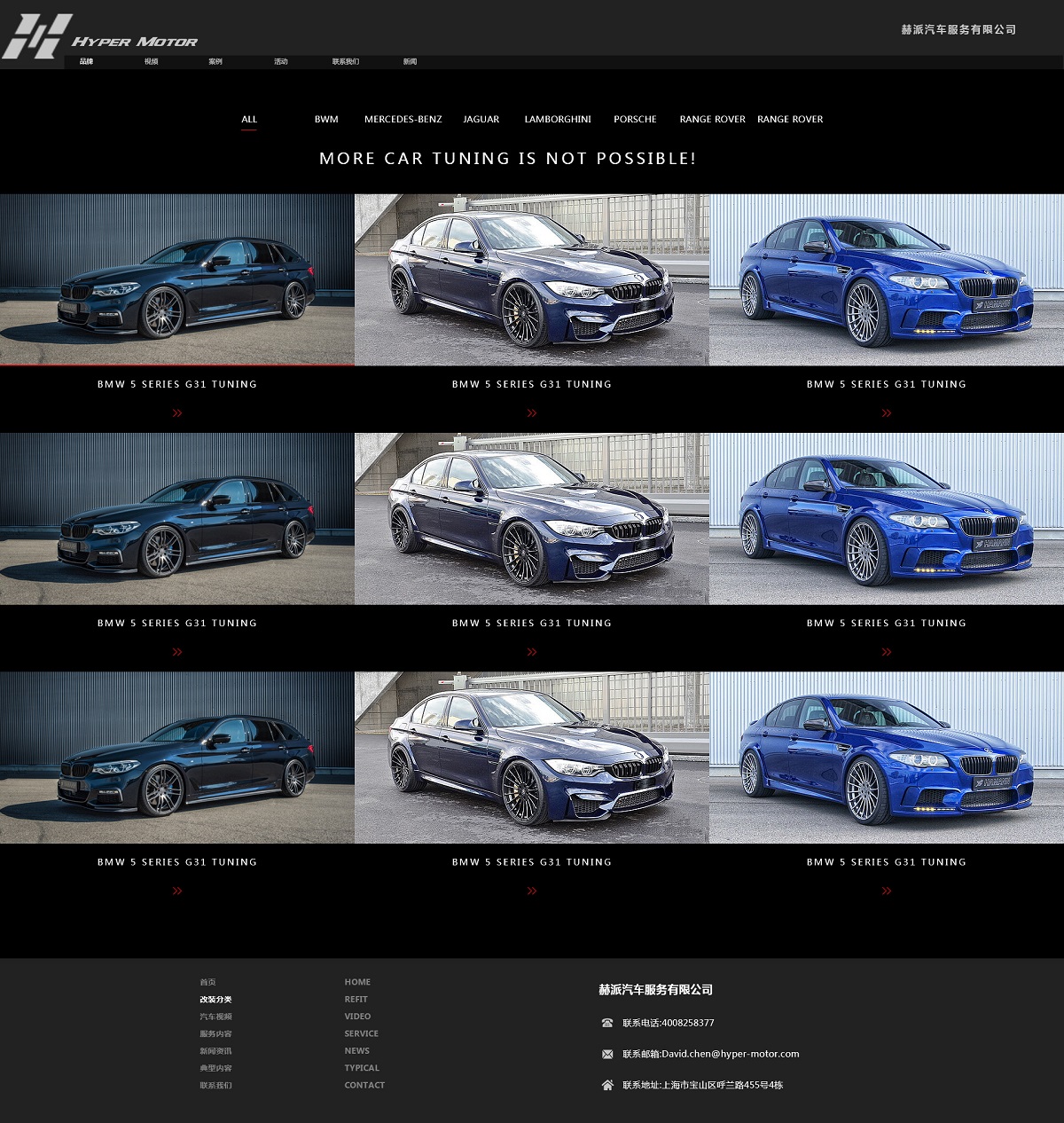Click red arrow under second-row navy sedan
This screenshot has height=1123, width=1064.
point(532,652)
